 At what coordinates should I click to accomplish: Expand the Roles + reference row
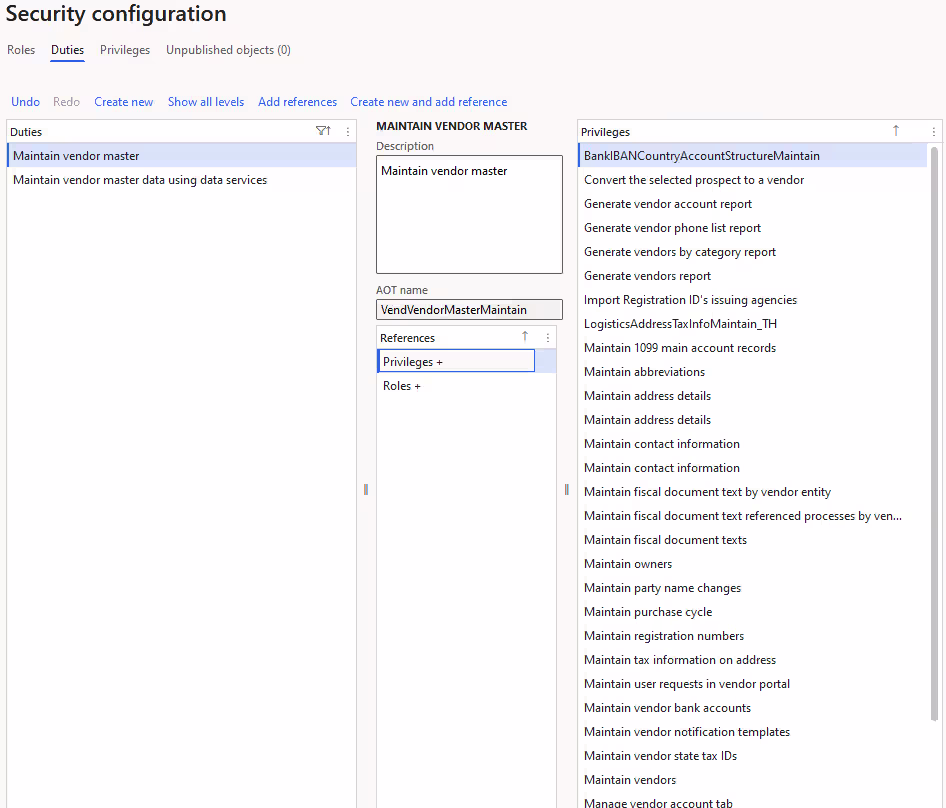pyautogui.click(x=466, y=386)
